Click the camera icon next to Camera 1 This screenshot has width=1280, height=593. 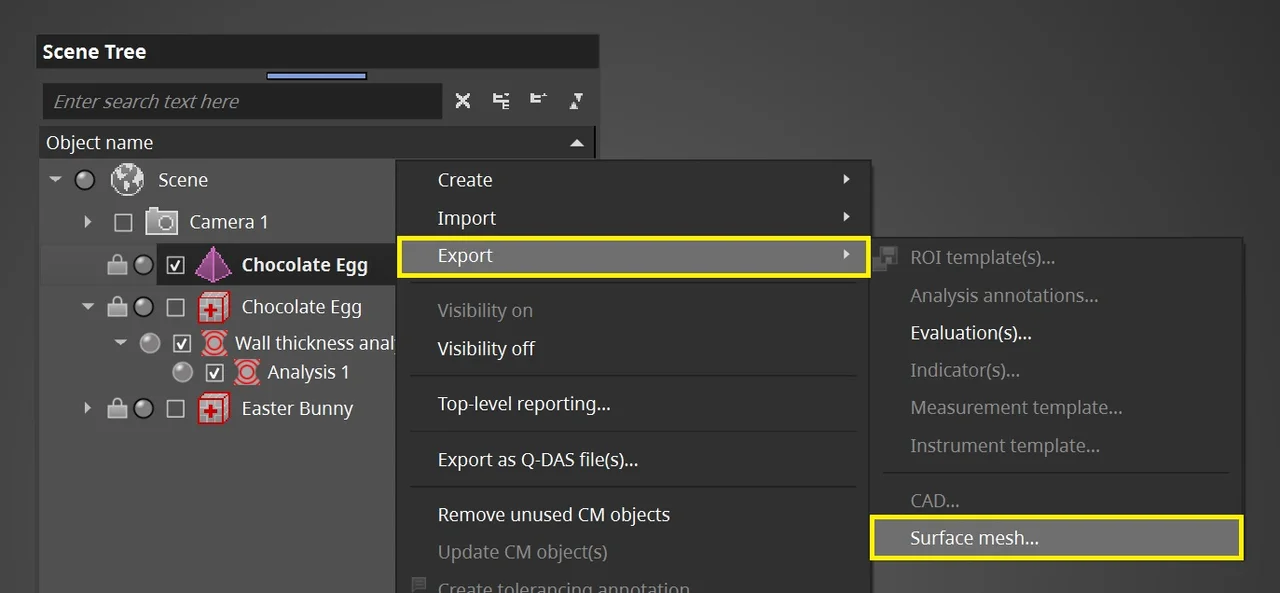(161, 221)
